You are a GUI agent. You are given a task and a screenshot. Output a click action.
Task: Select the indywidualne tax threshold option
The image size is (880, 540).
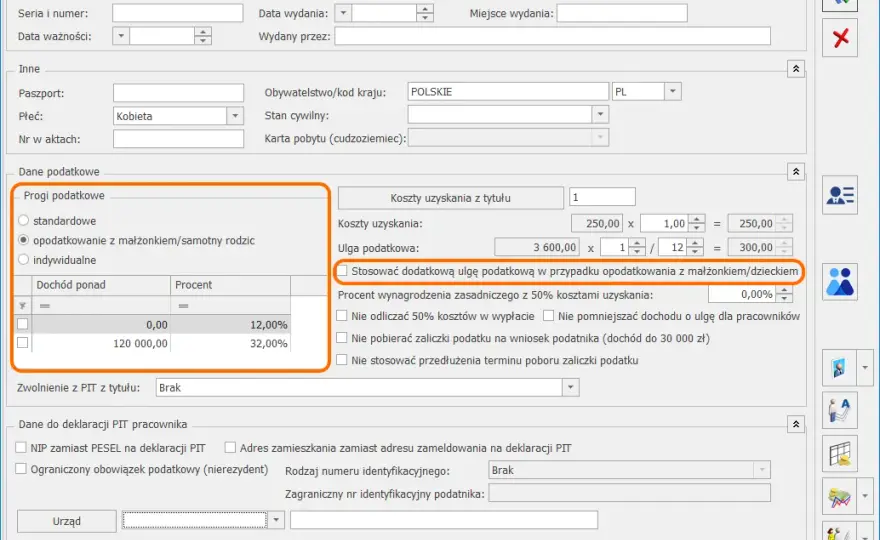[24, 260]
